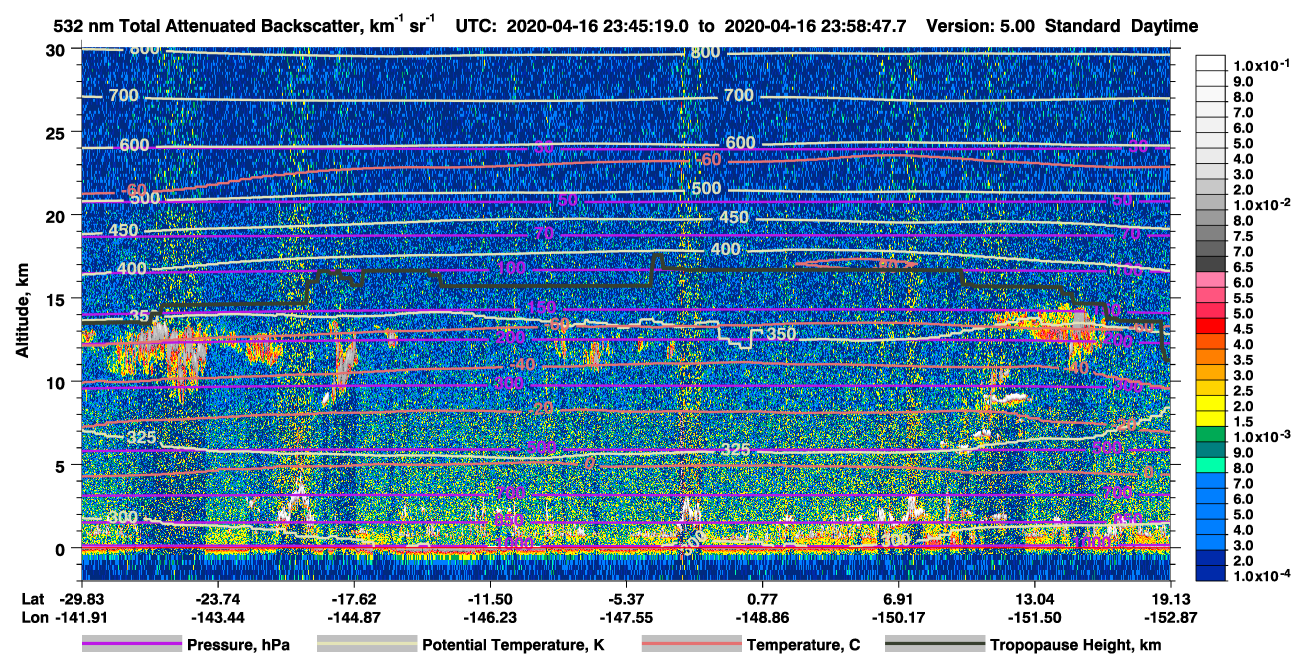1300x667 pixels.
Task: Click the latitude value '-29.83'
Action: tap(81, 598)
